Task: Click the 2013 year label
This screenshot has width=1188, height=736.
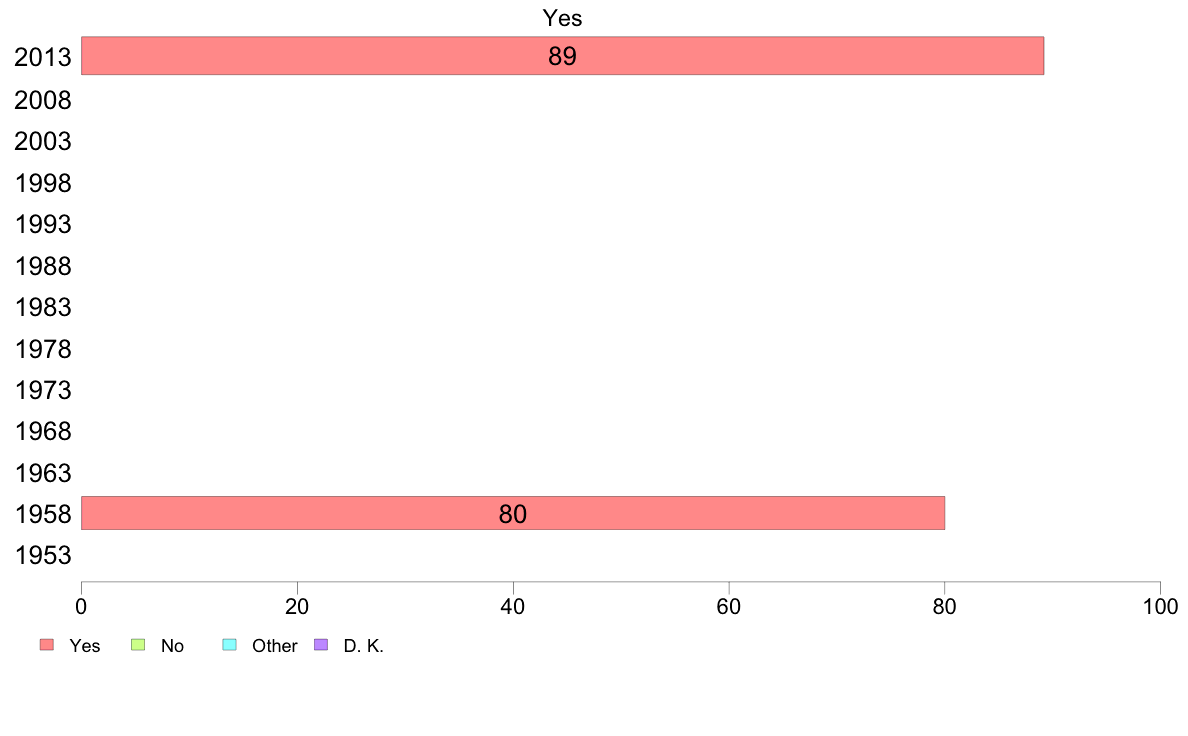Action: click(x=42, y=58)
